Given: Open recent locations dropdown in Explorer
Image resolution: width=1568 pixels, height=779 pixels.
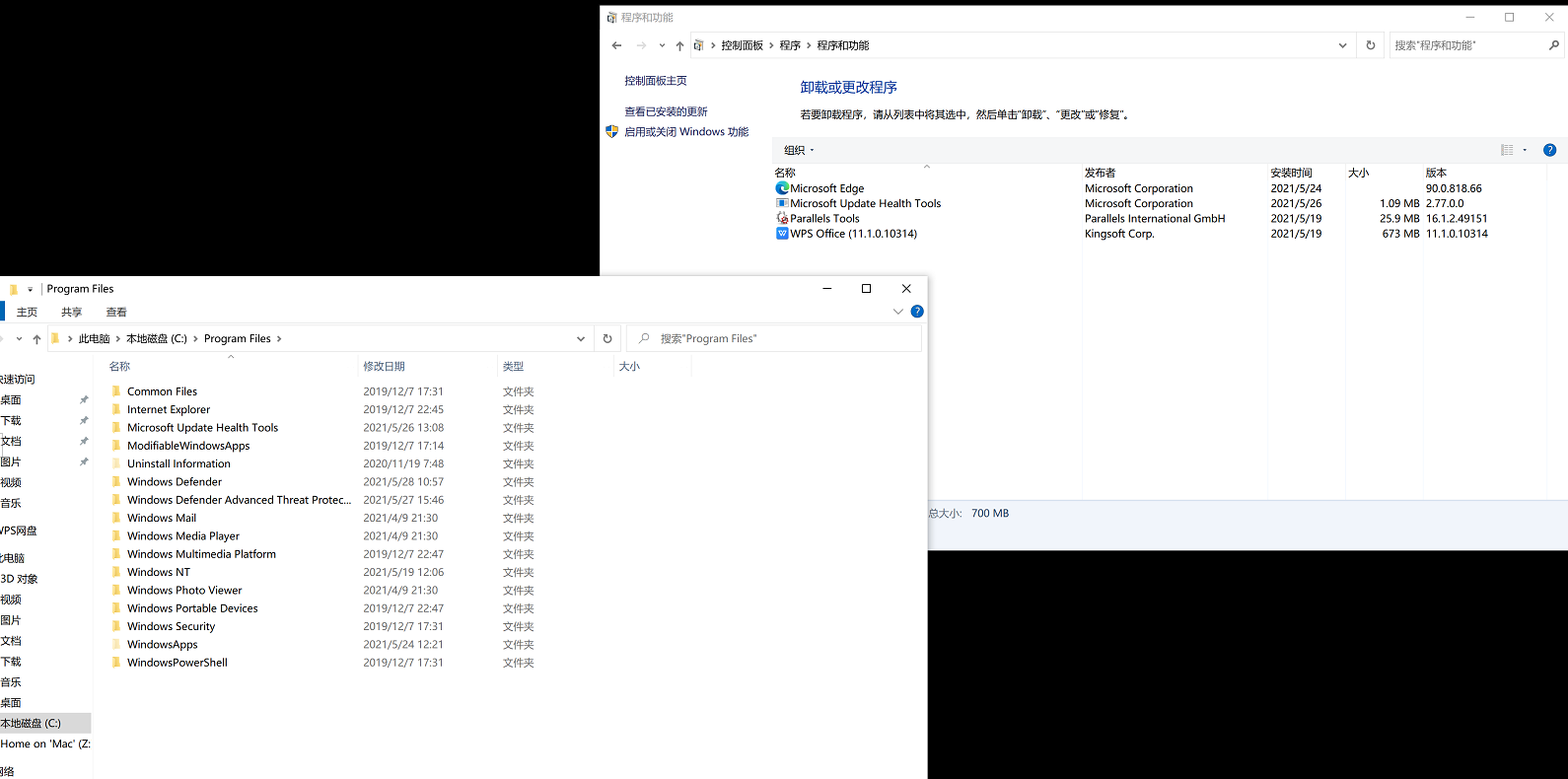Looking at the screenshot, I should [19, 339].
